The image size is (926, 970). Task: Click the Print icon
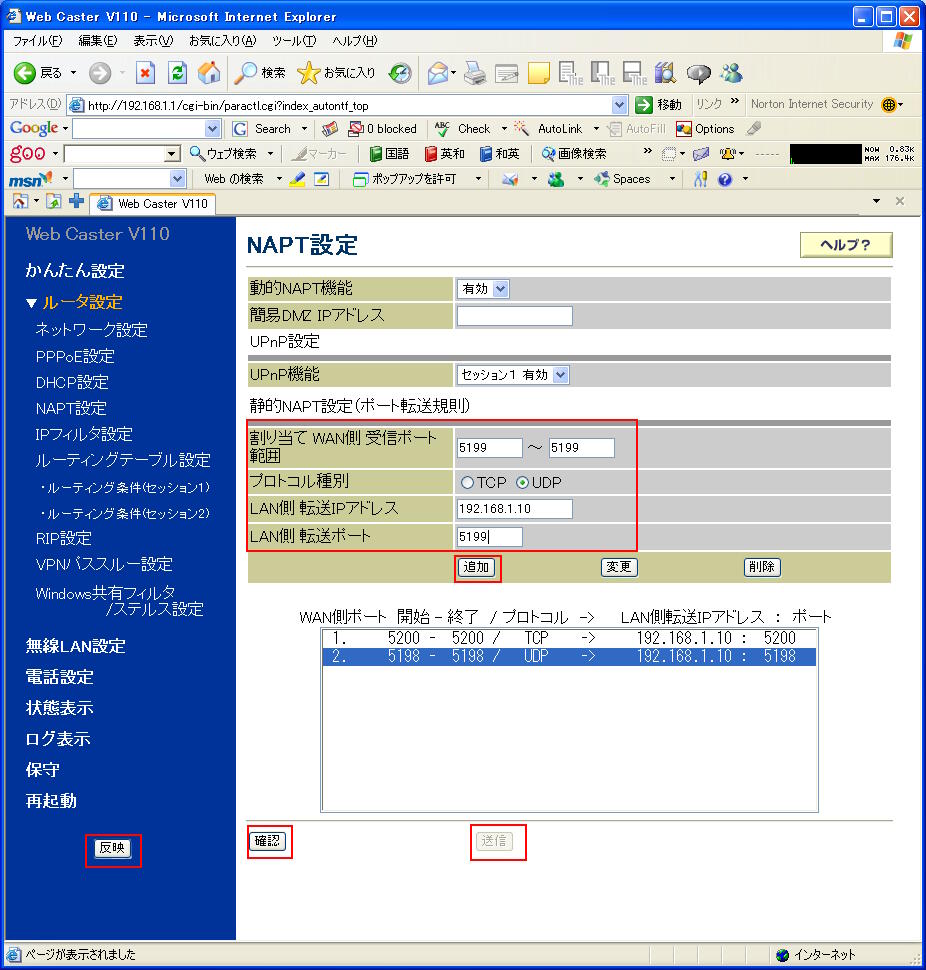click(475, 73)
